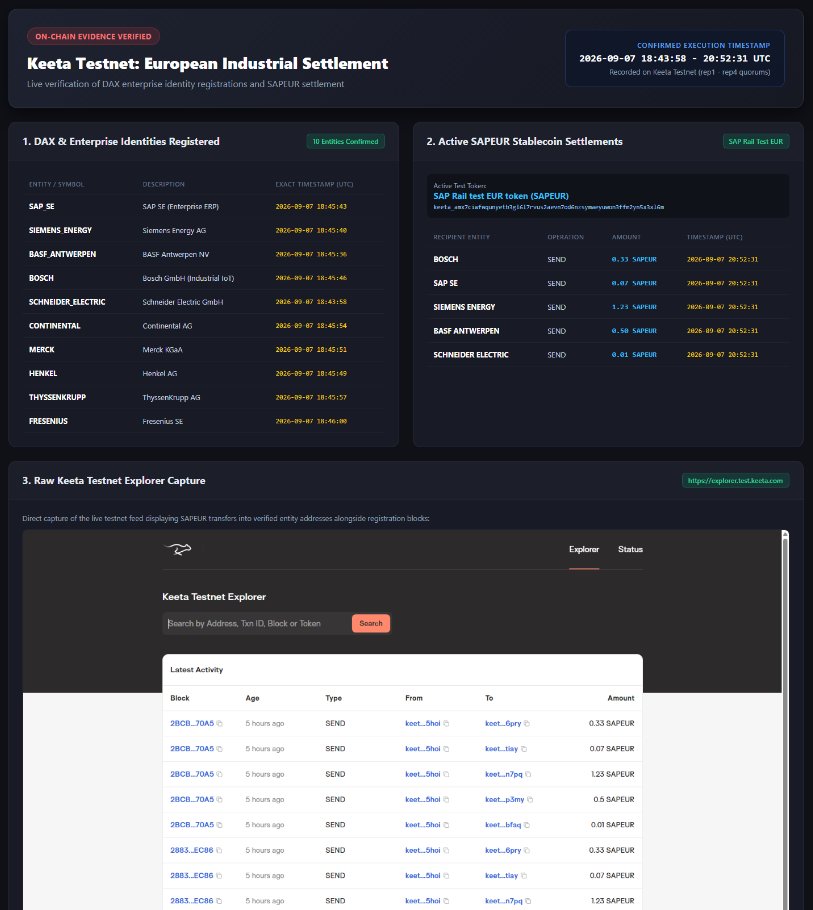
Task: Copy recipient keet...6pry in the 2BCB..70A5 row
Action: tap(526, 724)
